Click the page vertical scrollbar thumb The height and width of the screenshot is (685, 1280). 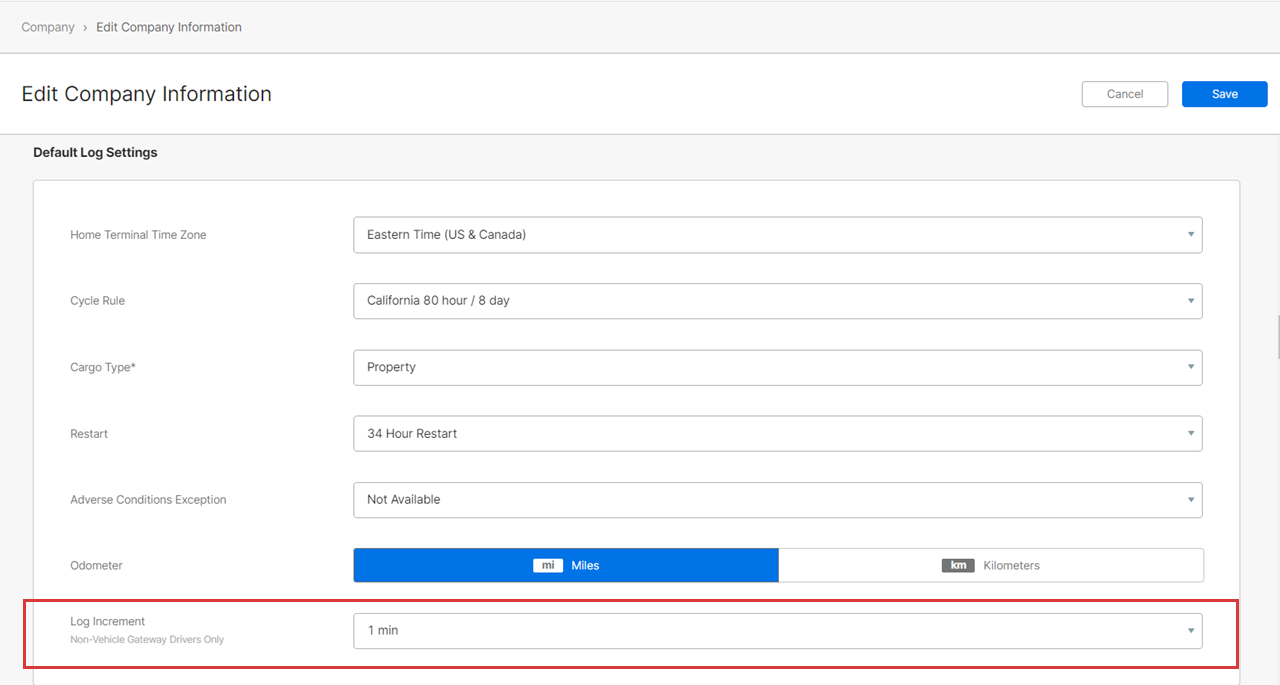[x=1277, y=337]
